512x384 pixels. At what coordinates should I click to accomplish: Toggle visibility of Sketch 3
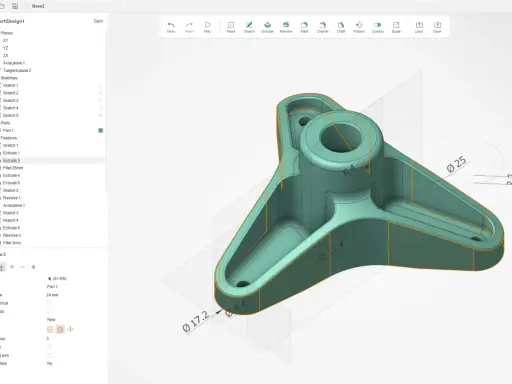[x=100, y=100]
